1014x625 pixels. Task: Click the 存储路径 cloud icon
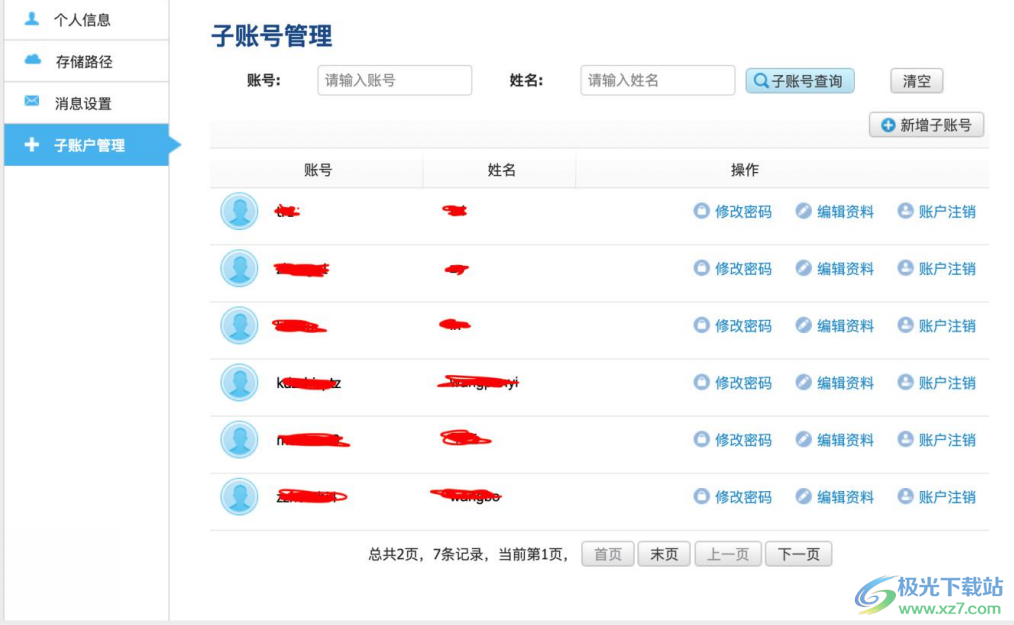32,60
